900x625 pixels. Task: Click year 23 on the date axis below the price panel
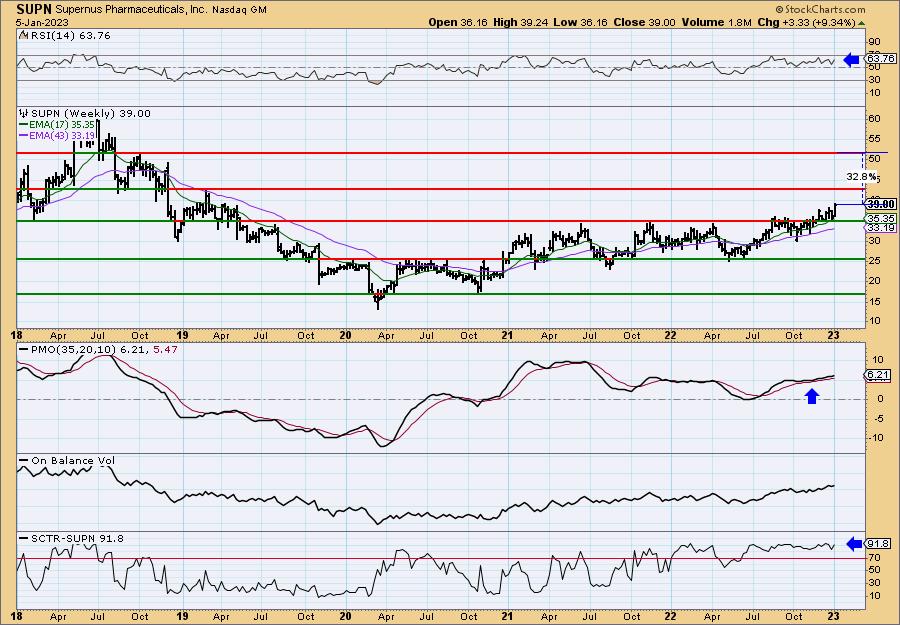(x=835, y=336)
